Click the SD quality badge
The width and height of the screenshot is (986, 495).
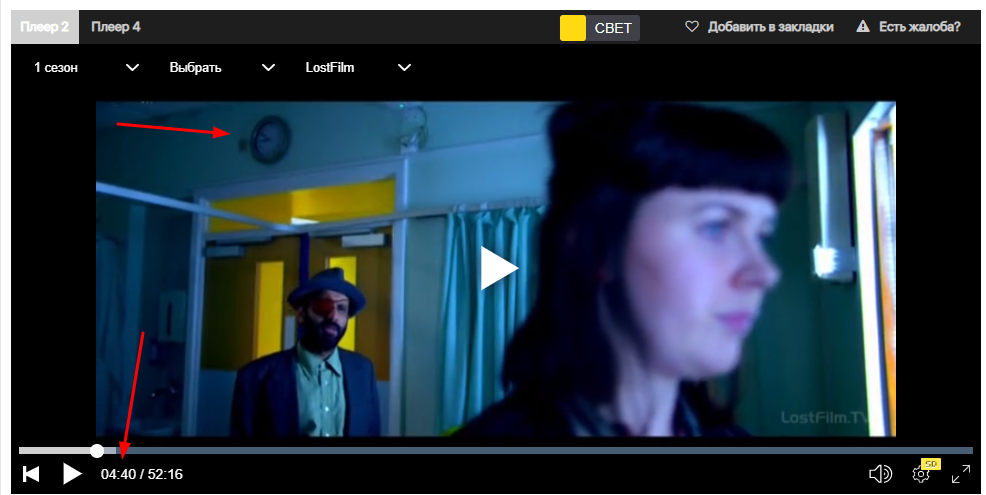pyautogui.click(x=931, y=464)
